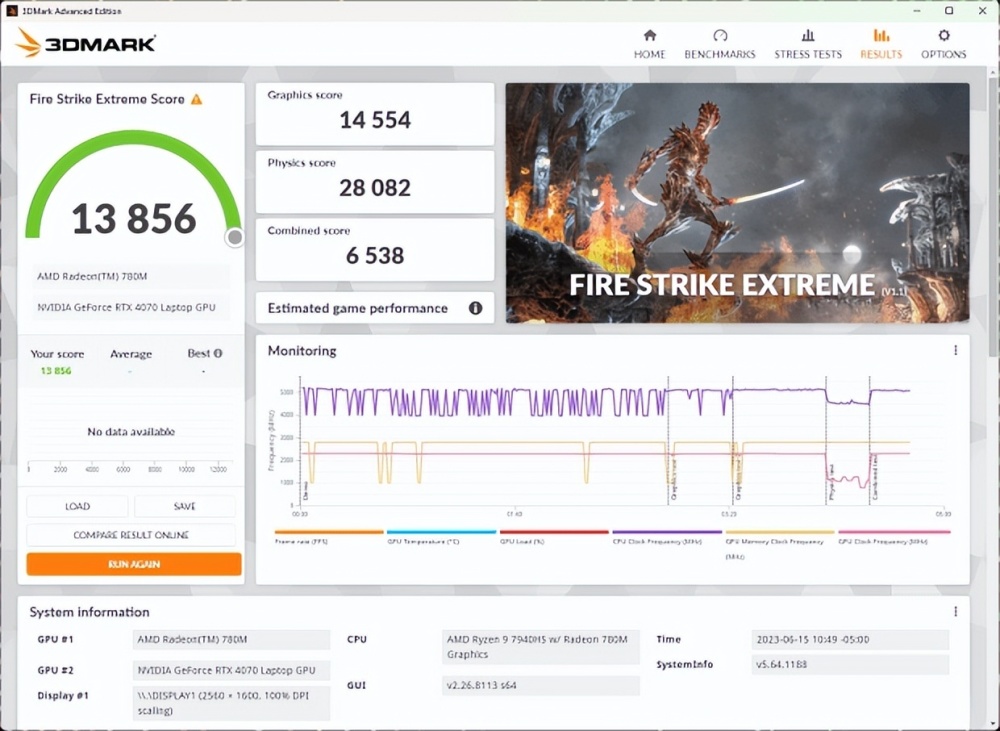Click the Combined score 6 538 card
This screenshot has width=1000, height=731.
[375, 249]
